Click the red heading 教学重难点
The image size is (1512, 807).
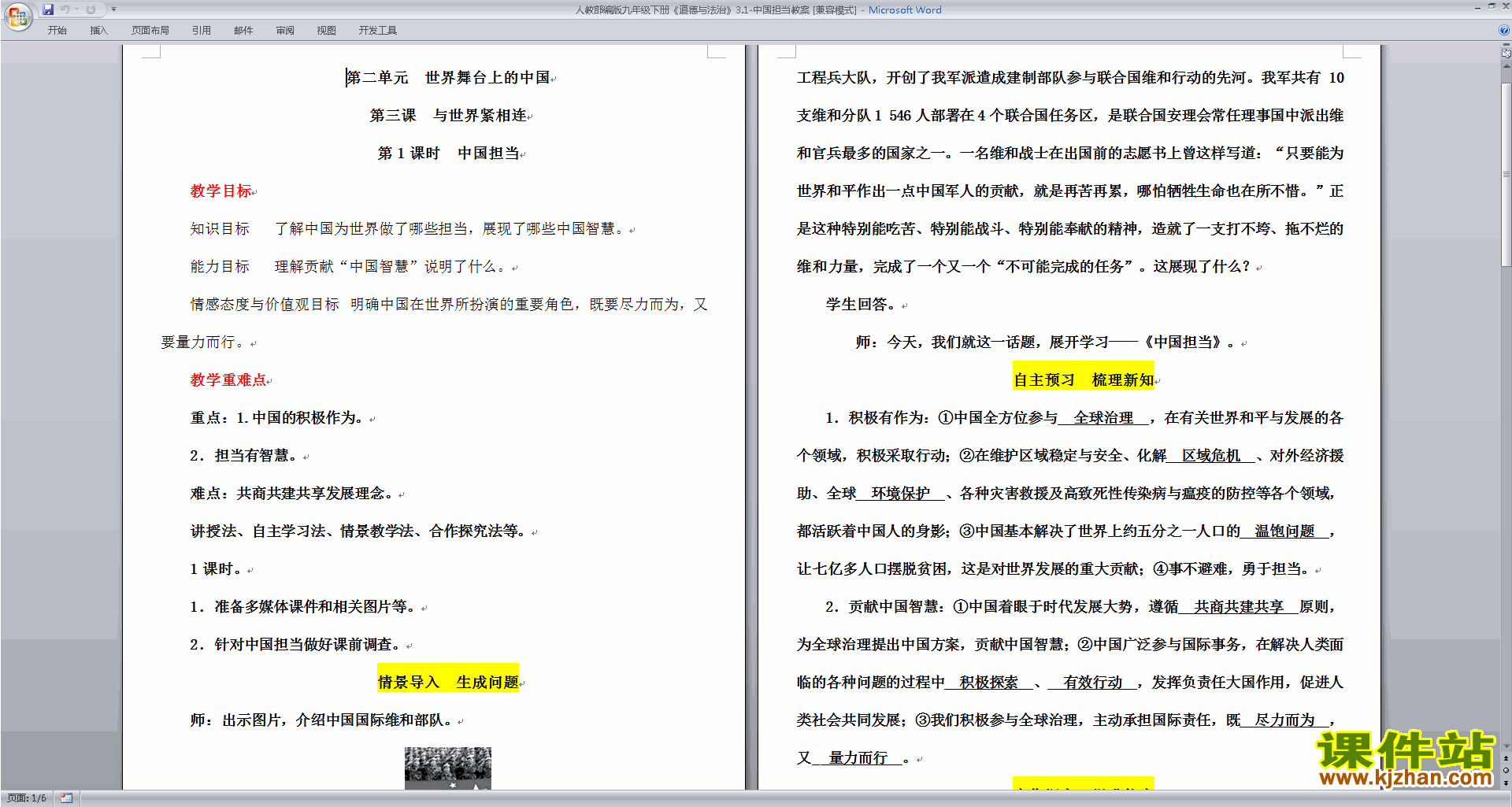228,380
